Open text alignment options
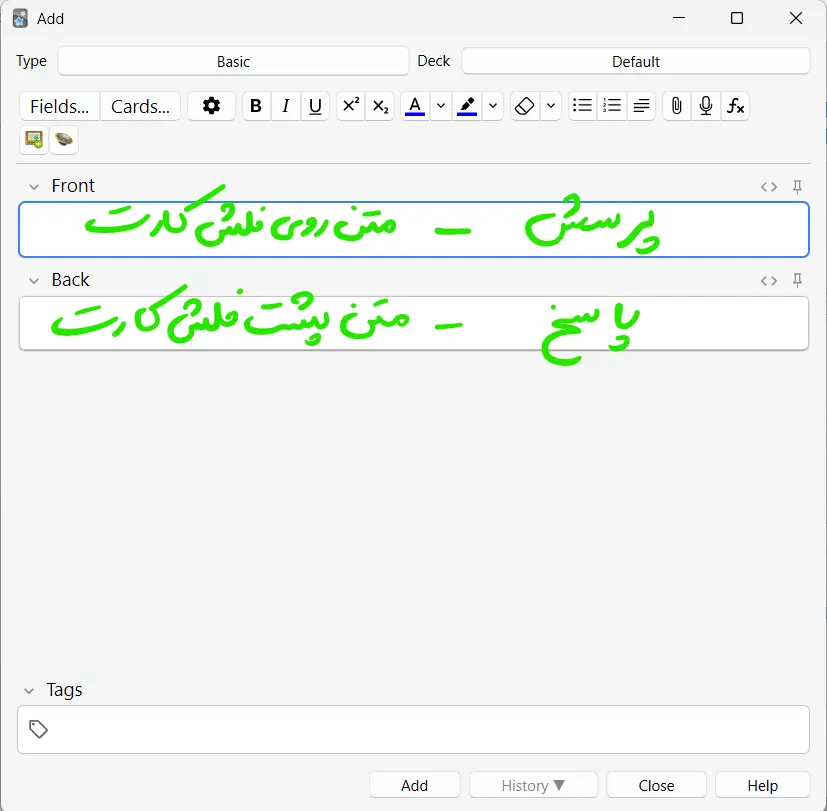The image size is (827, 811). (641, 106)
